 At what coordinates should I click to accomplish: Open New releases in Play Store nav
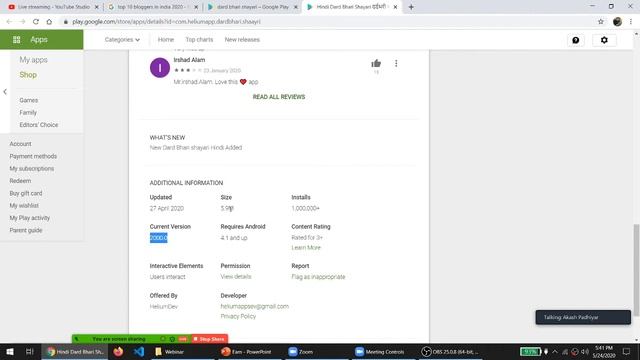(x=242, y=40)
